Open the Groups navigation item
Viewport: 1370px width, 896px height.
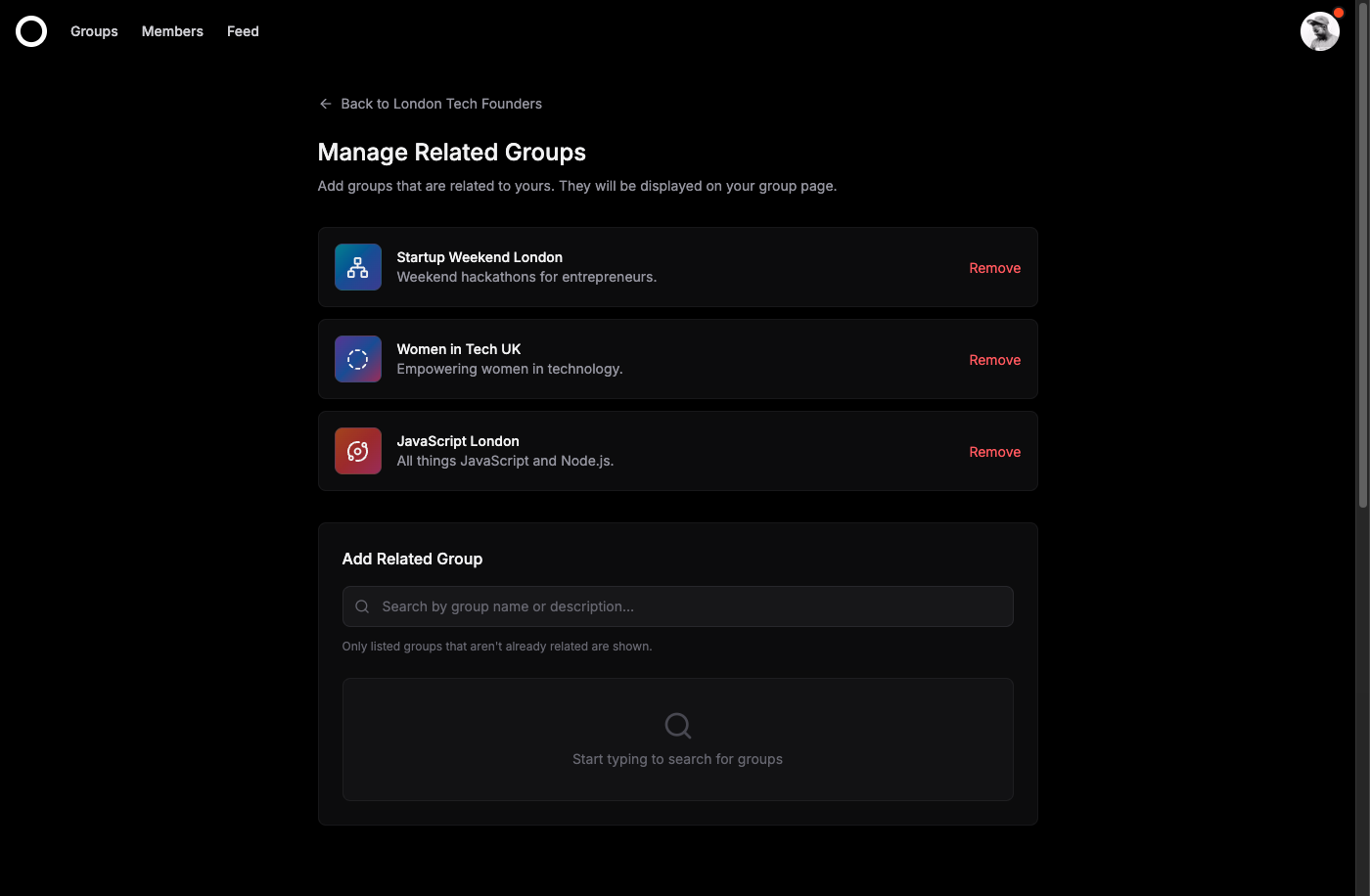click(x=94, y=31)
